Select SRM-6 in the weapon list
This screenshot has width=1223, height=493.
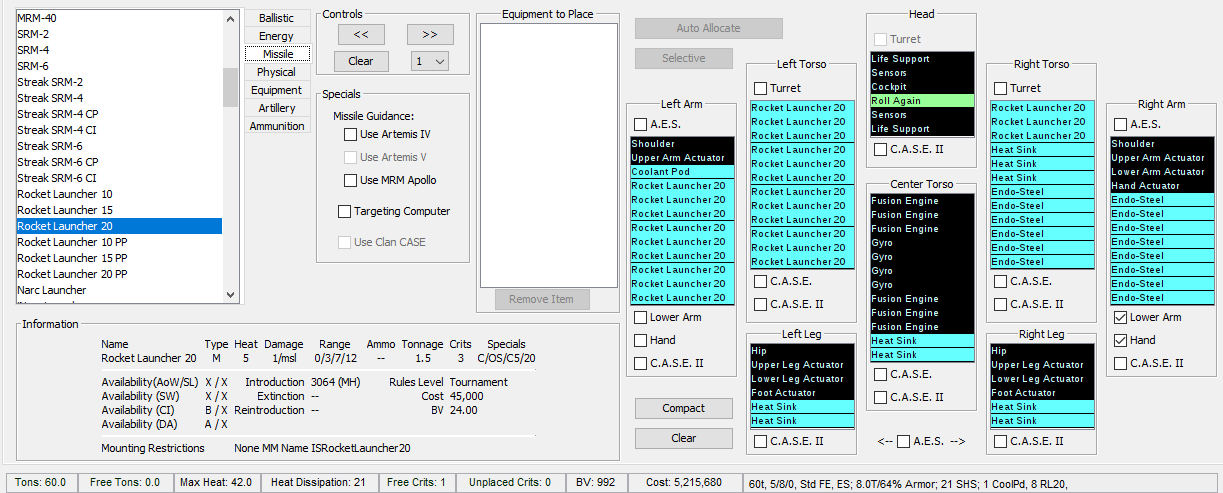coord(119,66)
